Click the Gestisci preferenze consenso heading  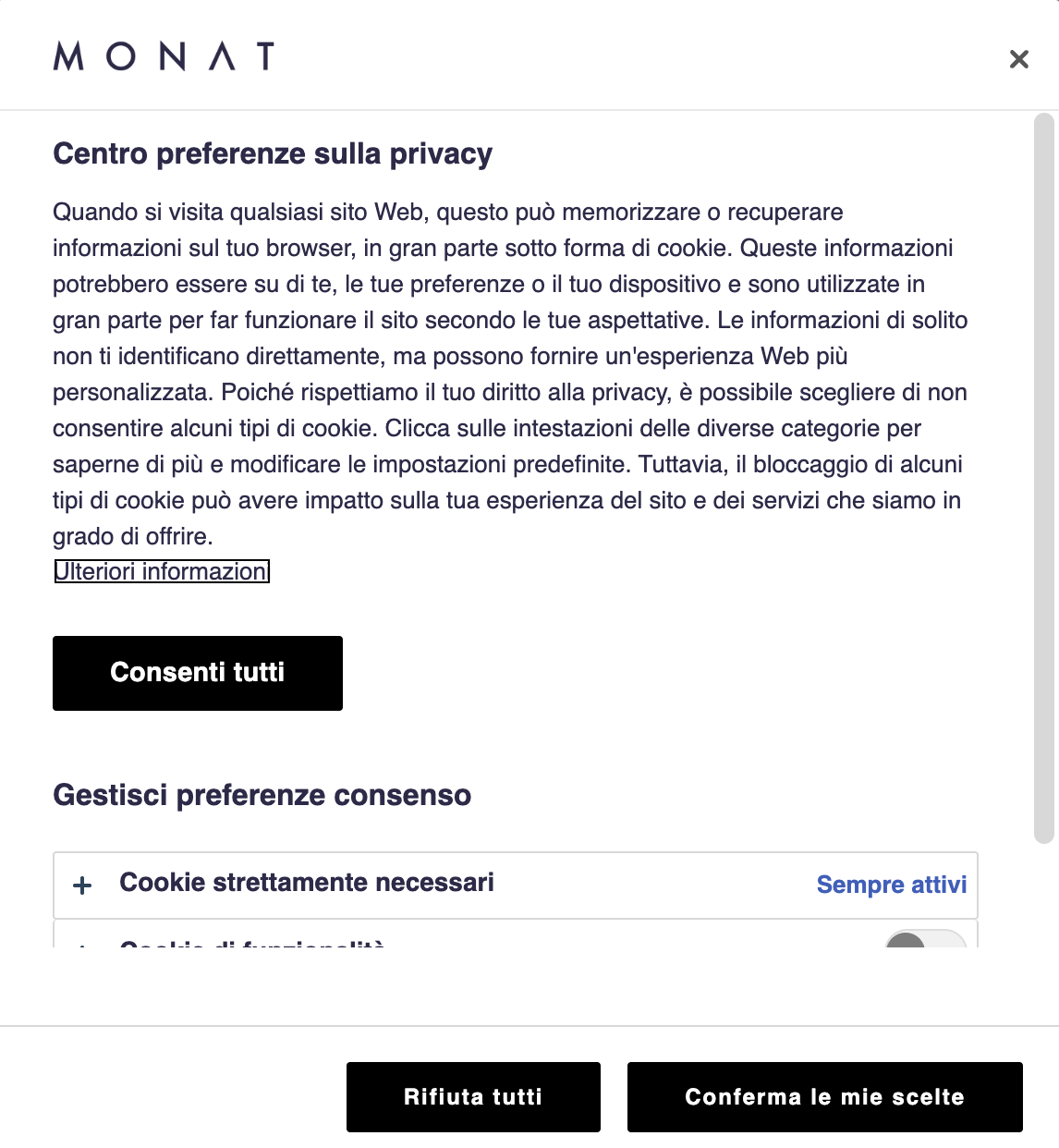tap(262, 795)
